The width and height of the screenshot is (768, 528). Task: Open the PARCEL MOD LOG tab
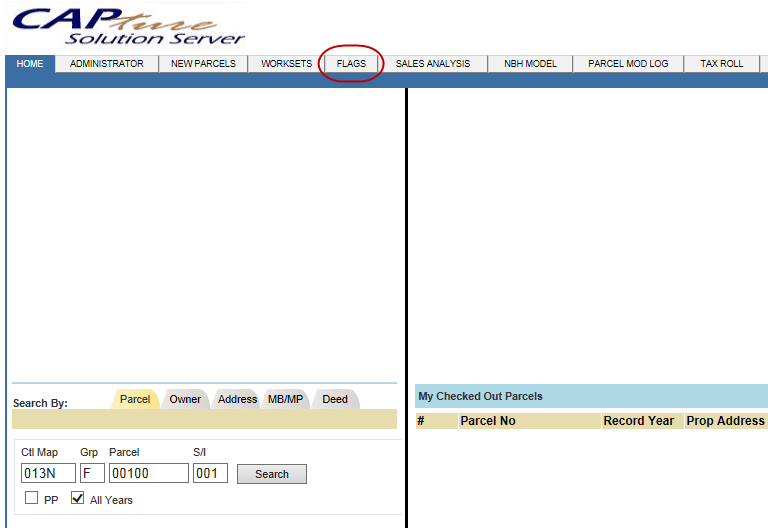click(628, 64)
